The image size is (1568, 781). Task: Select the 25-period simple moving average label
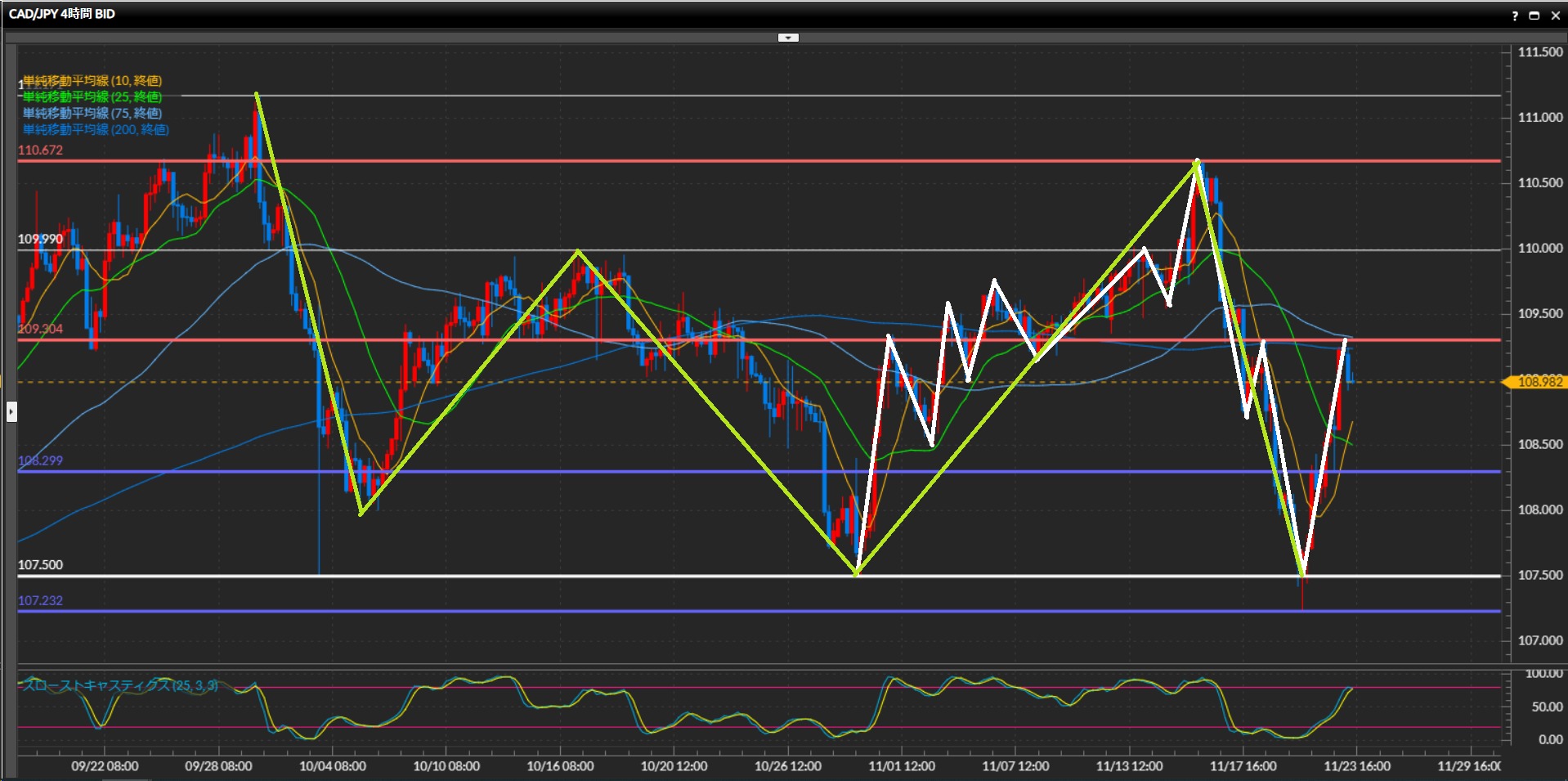point(92,97)
